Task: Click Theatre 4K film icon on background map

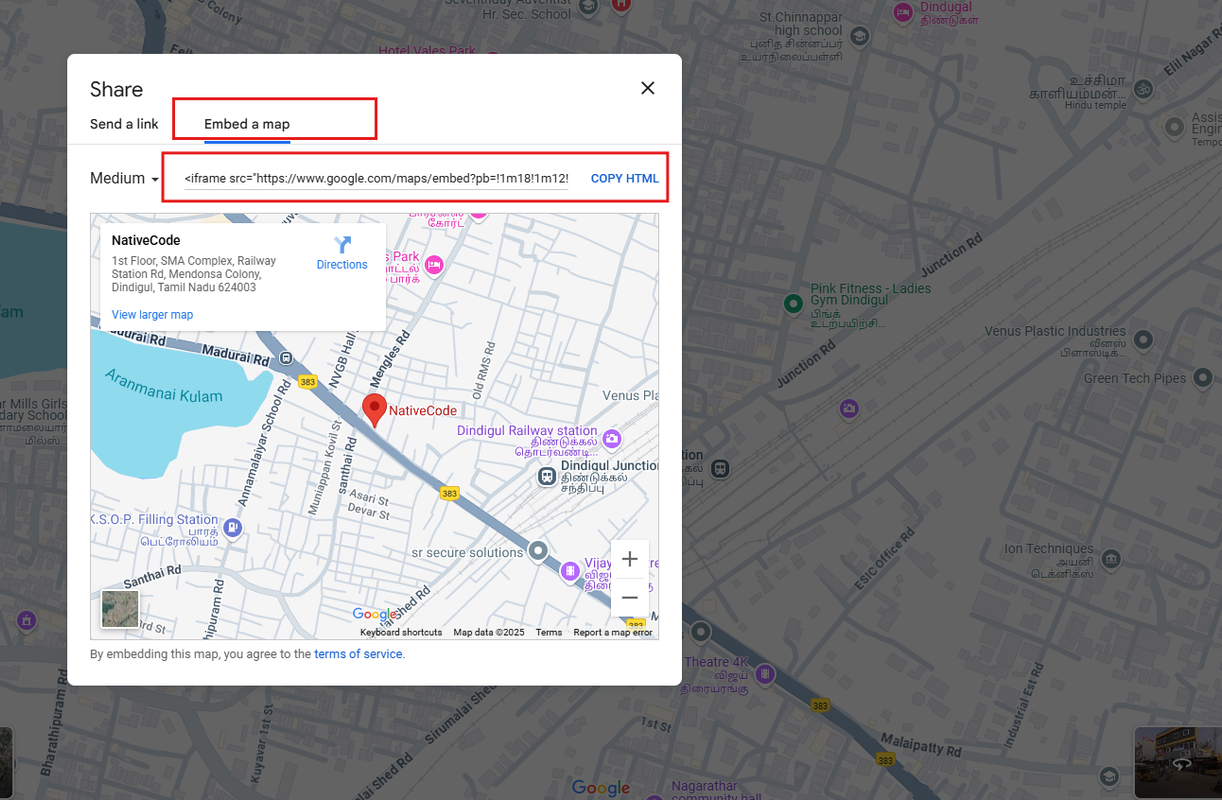Action: click(765, 674)
